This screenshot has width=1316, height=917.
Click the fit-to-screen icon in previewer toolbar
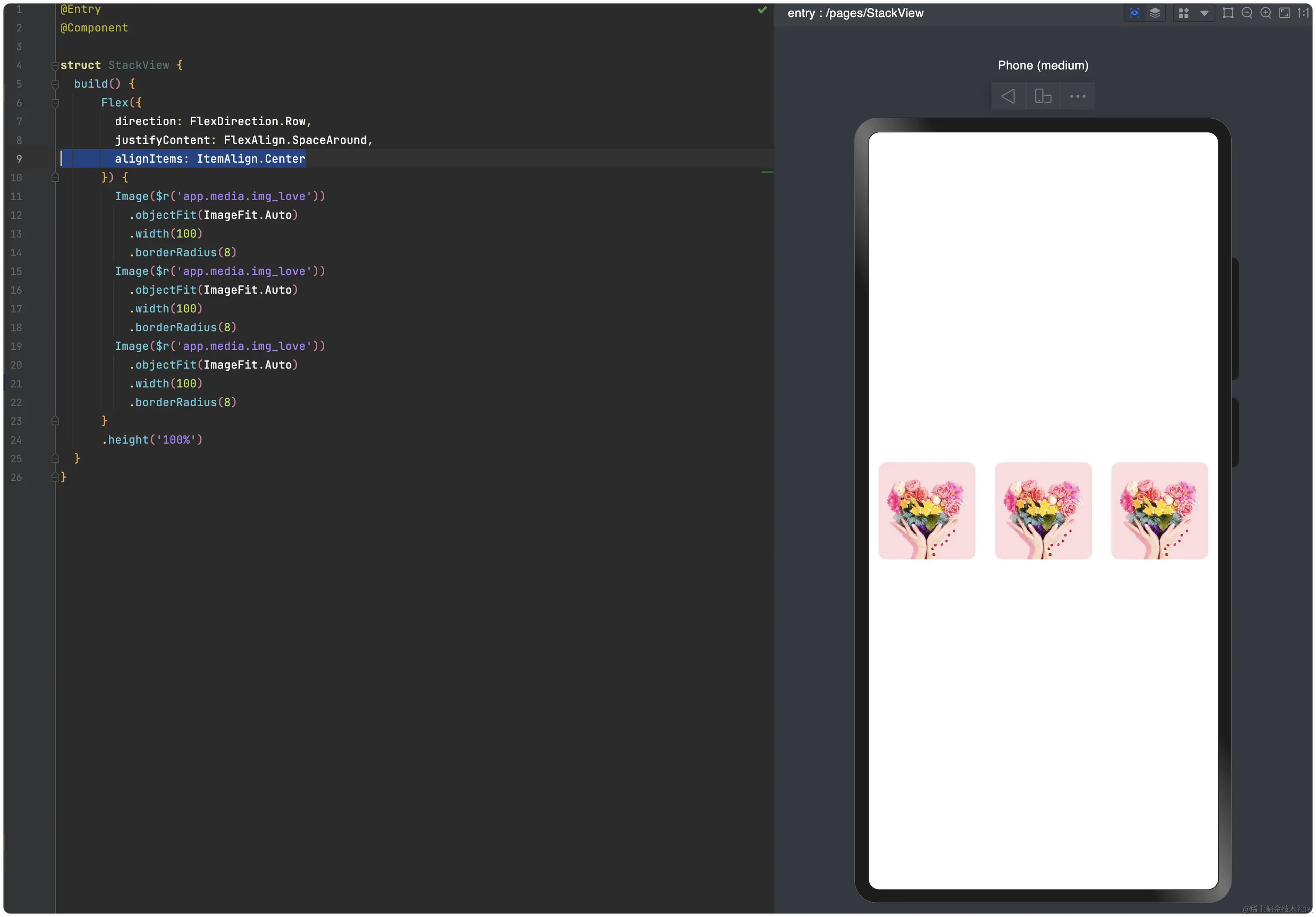pos(1284,13)
